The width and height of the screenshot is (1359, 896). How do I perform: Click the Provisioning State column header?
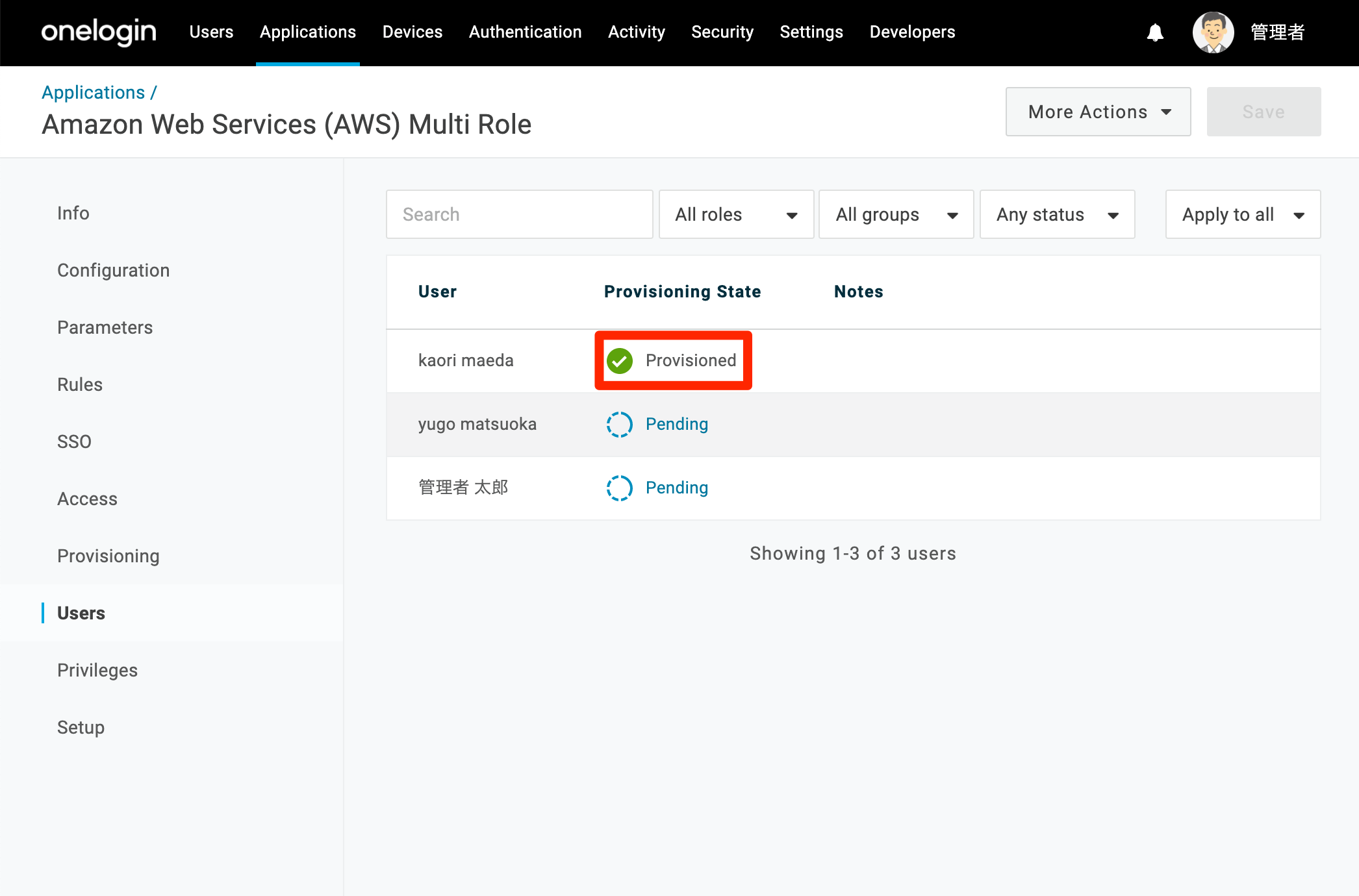[x=683, y=292]
